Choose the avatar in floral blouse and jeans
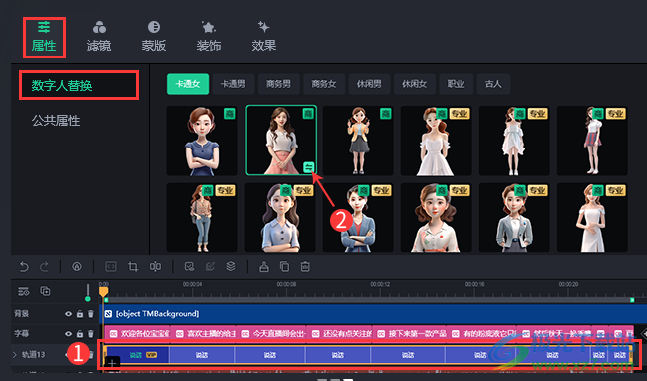This screenshot has height=381, width=647. click(202, 218)
